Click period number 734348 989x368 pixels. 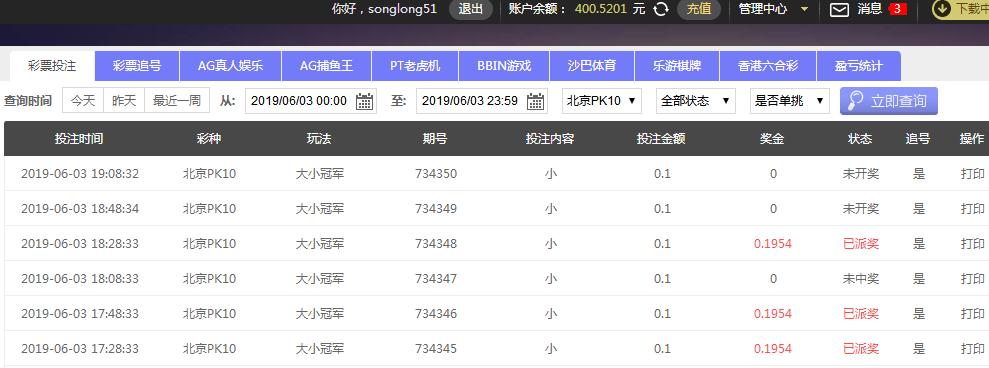(x=436, y=244)
